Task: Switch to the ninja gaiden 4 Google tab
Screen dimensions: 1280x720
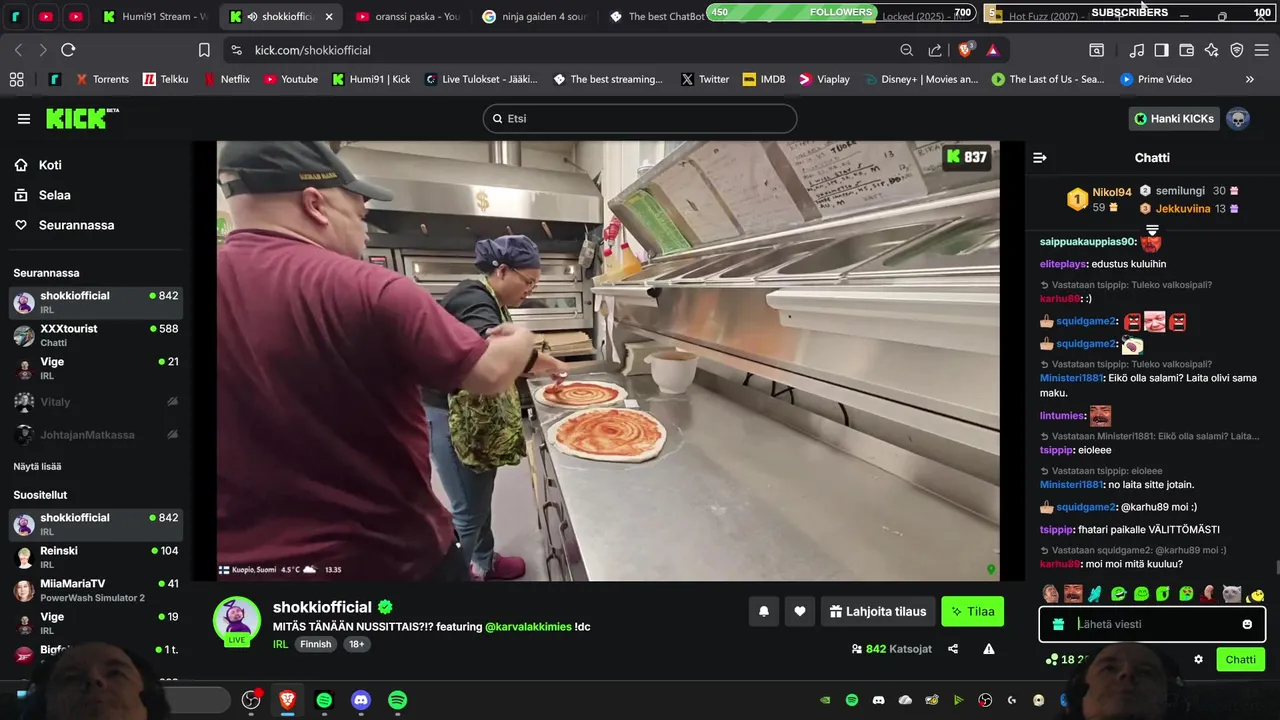Action: 534,16
